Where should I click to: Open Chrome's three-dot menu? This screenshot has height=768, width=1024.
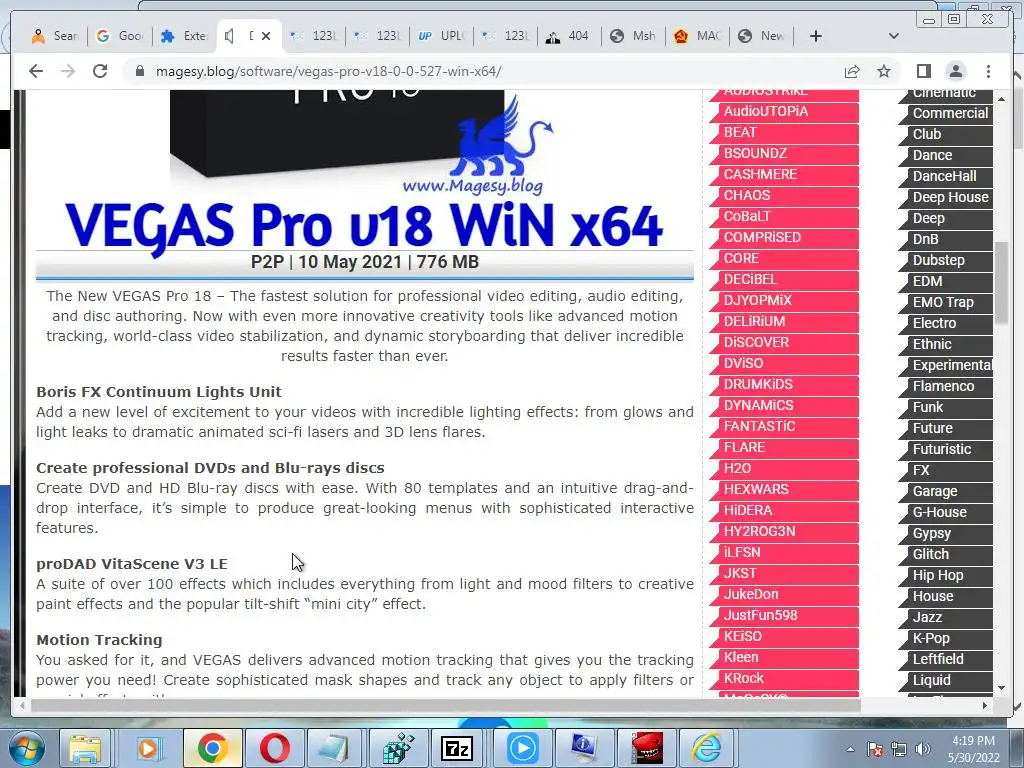click(x=988, y=71)
